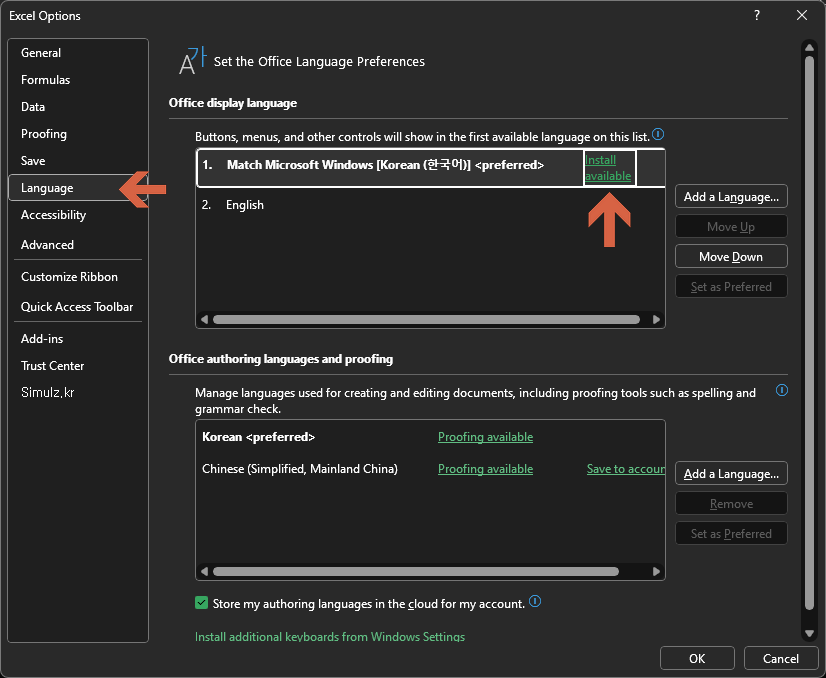The height and width of the screenshot is (678, 826).
Task: Click the Move Down button
Action: [731, 257]
